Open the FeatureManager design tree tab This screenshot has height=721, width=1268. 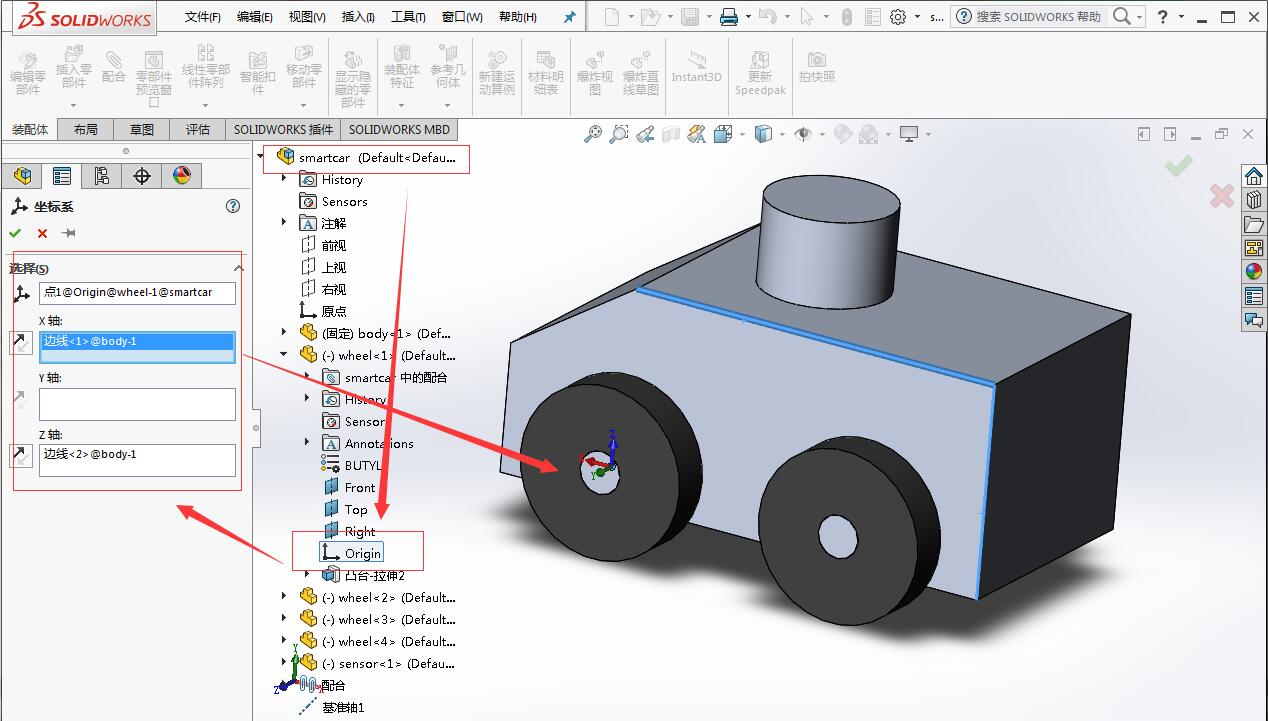[x=21, y=176]
